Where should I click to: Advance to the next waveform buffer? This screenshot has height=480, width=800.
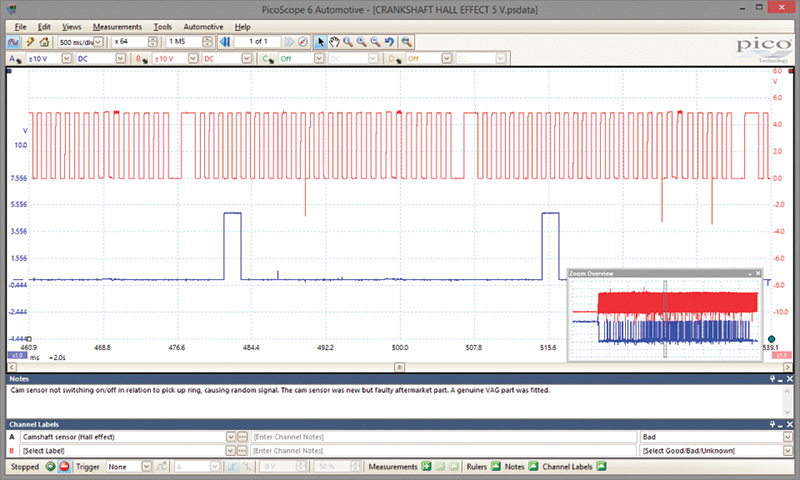point(289,42)
